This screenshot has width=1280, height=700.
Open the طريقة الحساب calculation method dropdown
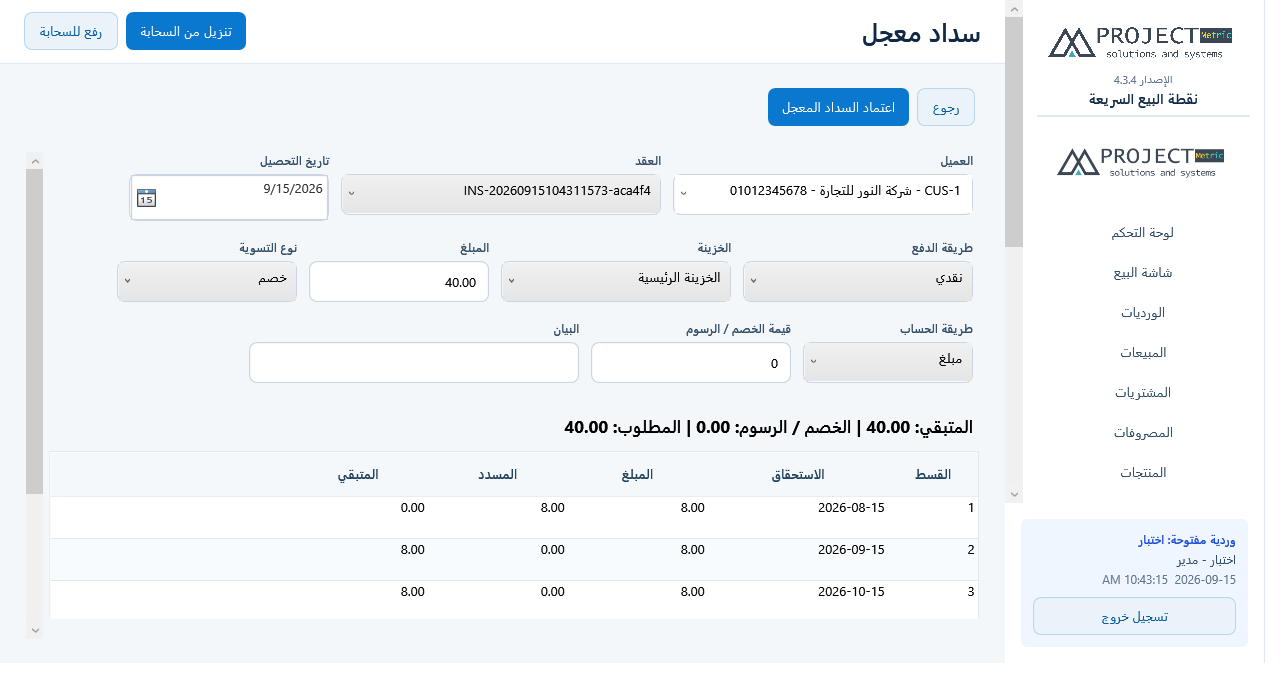(x=888, y=362)
